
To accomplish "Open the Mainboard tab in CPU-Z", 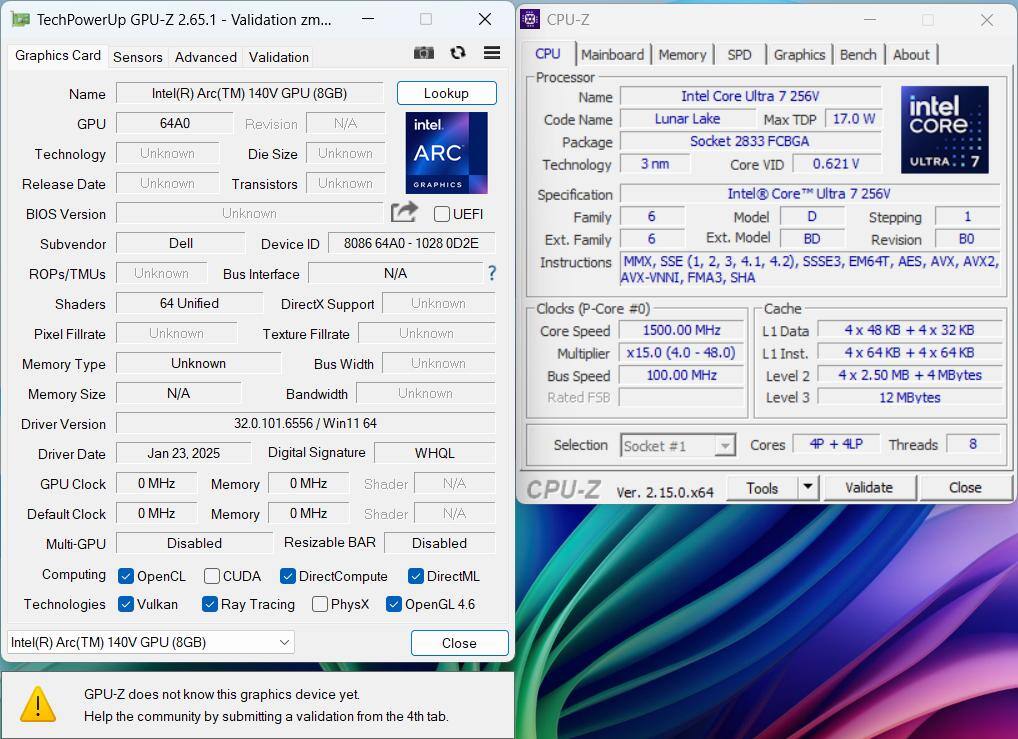I will (612, 55).
